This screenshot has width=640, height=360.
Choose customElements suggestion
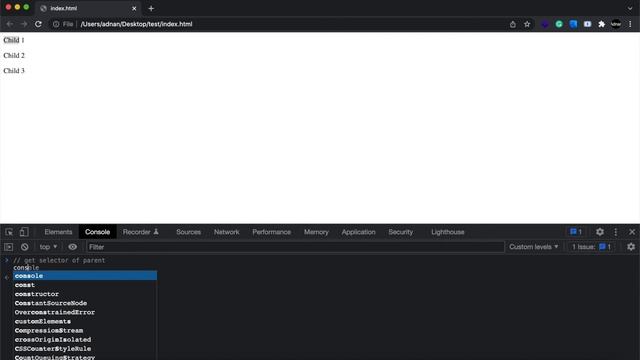tap(85, 321)
